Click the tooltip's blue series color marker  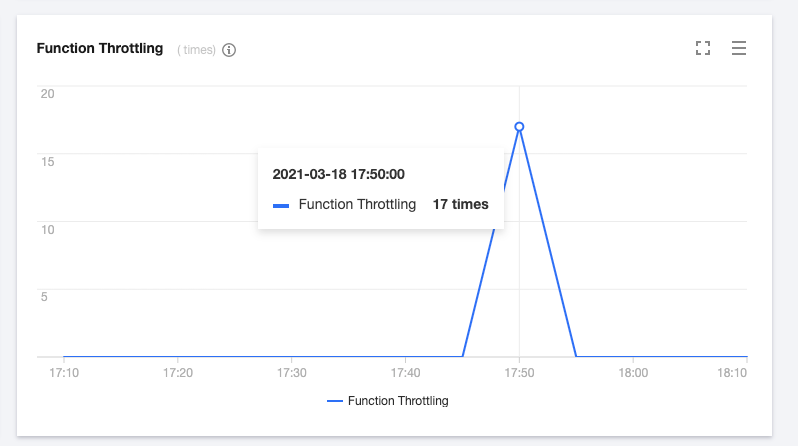click(281, 205)
